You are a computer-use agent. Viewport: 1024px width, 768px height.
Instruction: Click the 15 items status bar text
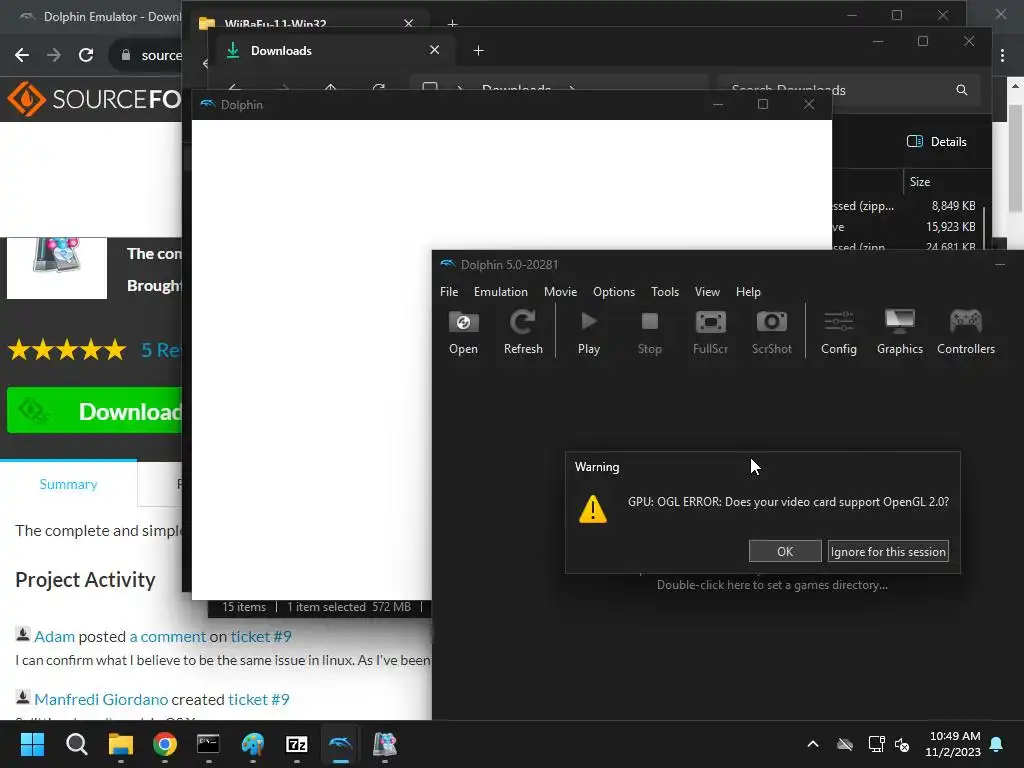pos(244,607)
